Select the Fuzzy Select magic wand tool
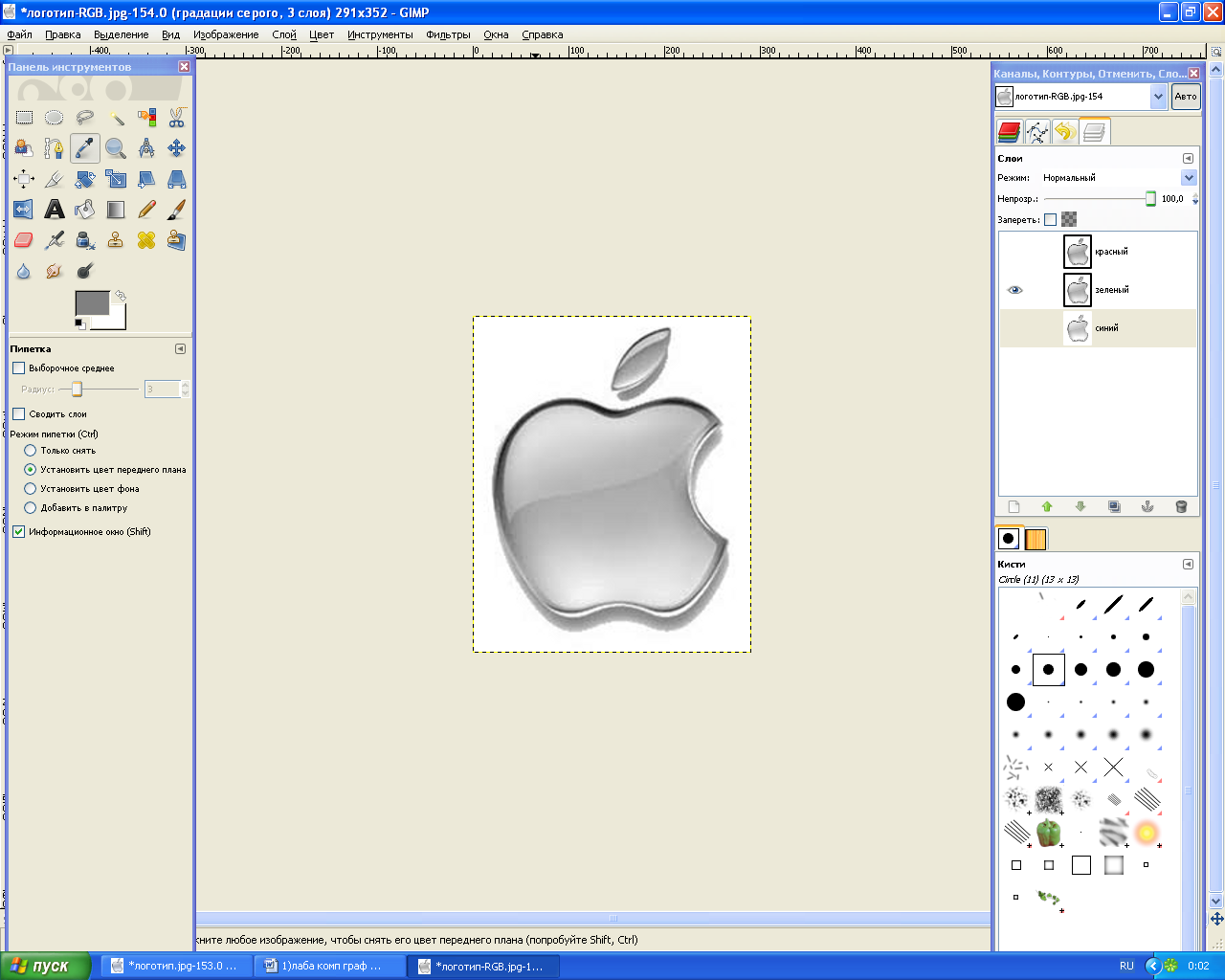Viewport: 1225px width, 980px height. click(x=116, y=118)
